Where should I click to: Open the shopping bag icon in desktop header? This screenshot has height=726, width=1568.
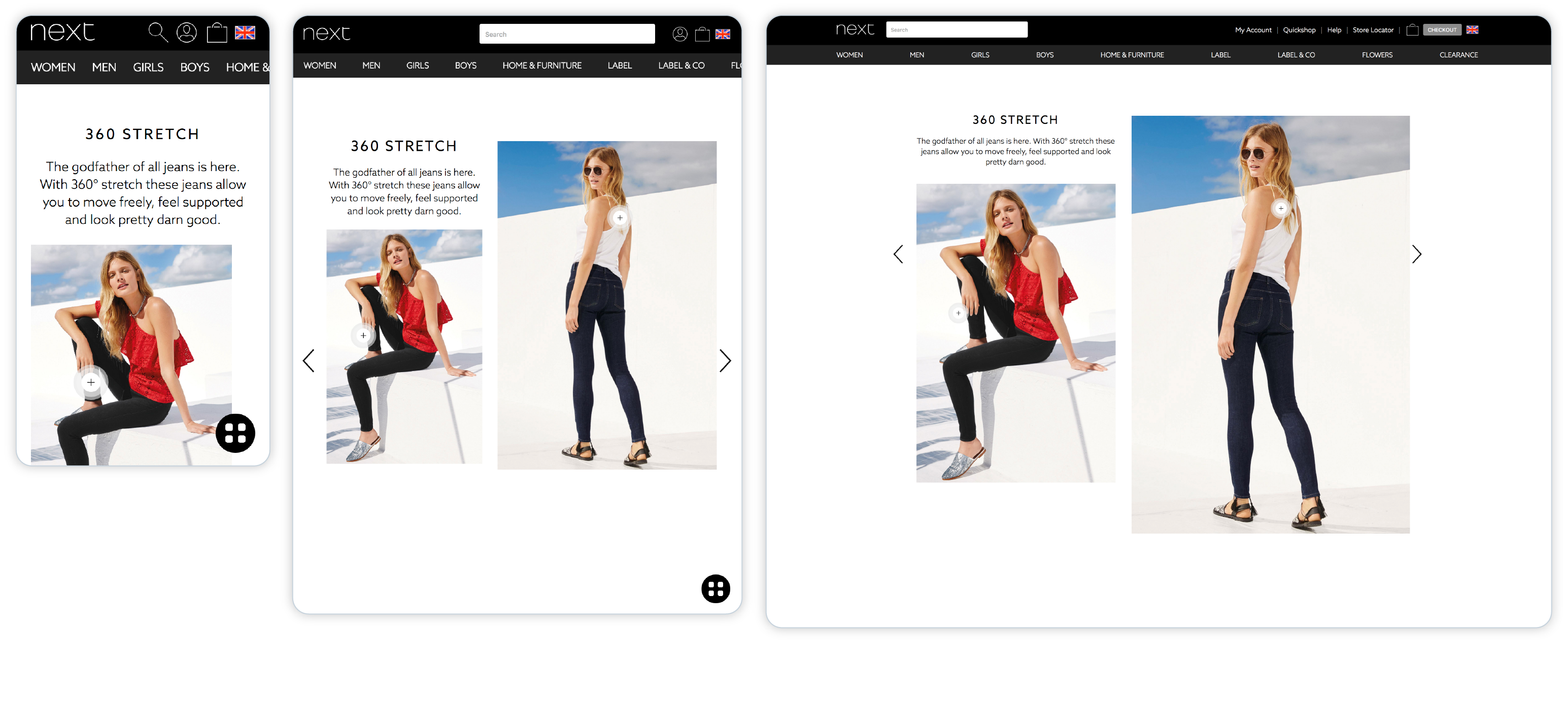click(1412, 30)
